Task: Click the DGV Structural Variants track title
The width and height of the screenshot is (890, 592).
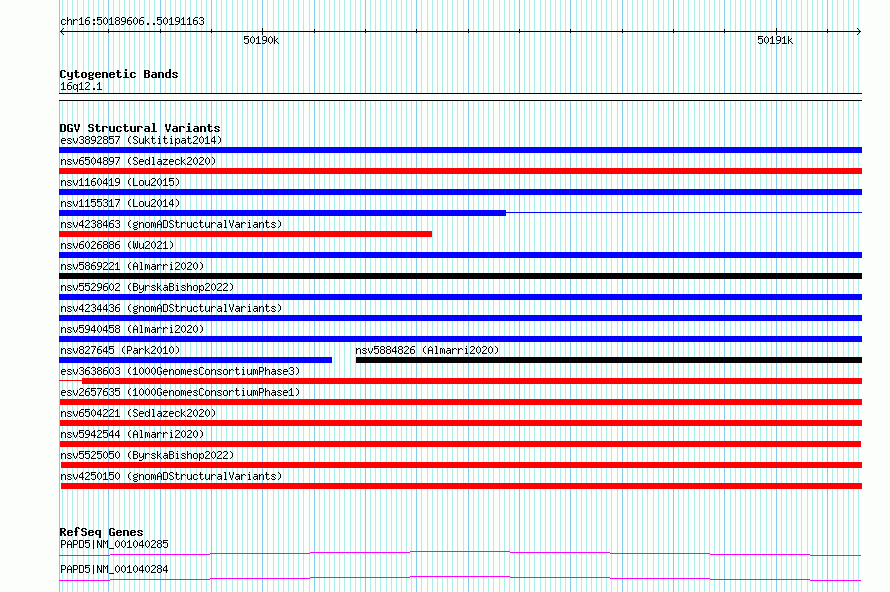Action: tap(140, 128)
